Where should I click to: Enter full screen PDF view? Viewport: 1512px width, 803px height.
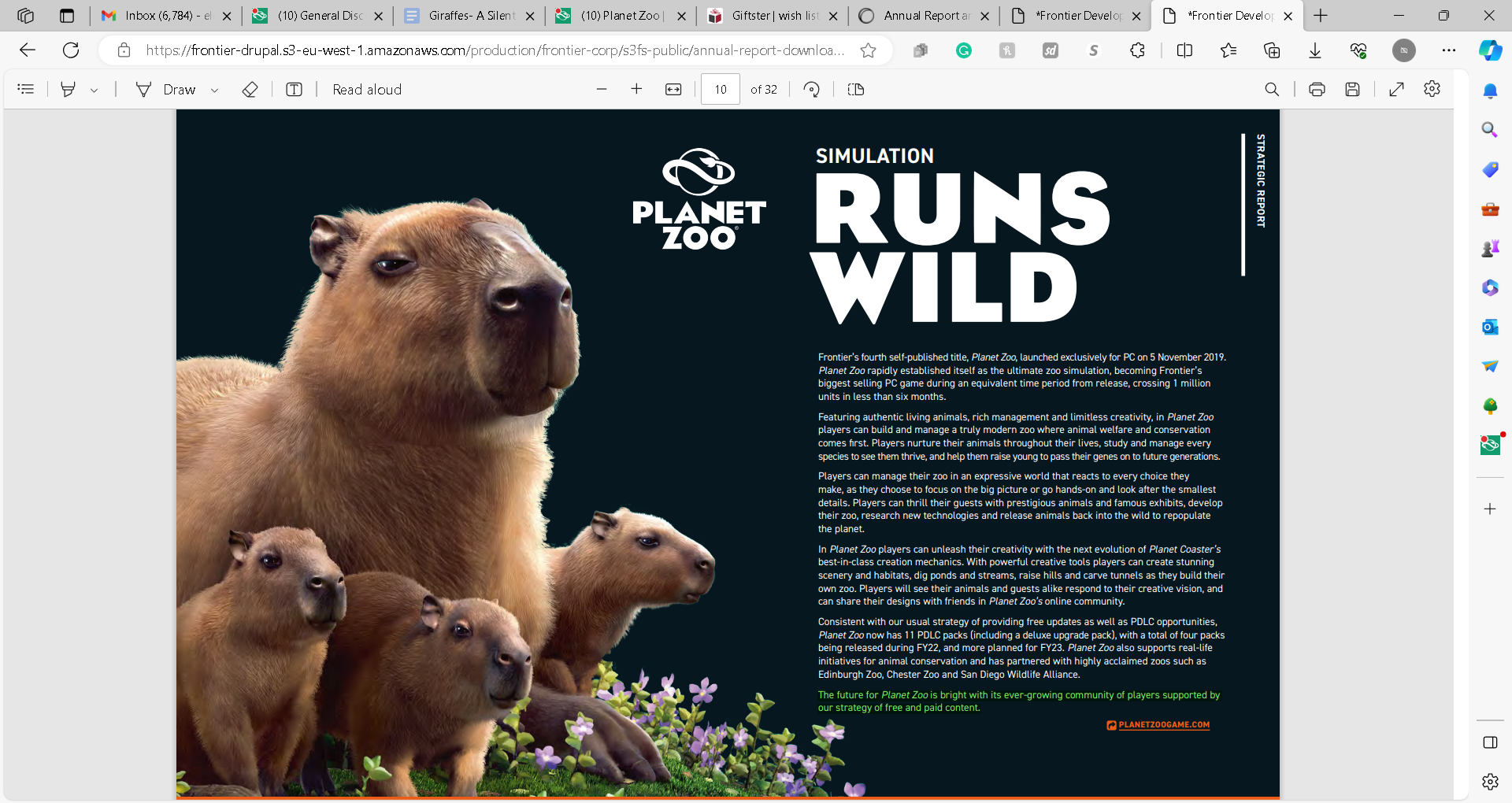[x=1397, y=90]
